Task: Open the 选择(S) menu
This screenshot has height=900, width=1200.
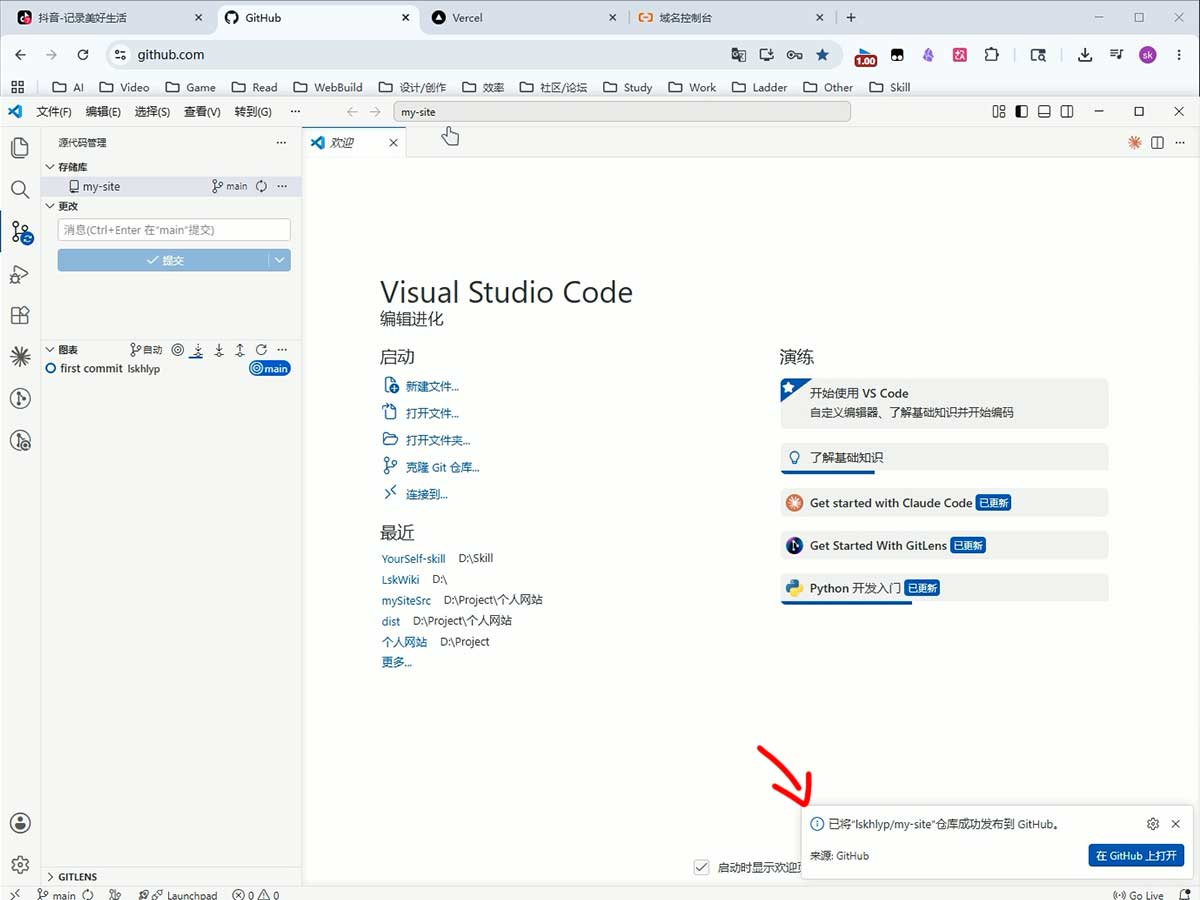Action: pyautogui.click(x=152, y=112)
